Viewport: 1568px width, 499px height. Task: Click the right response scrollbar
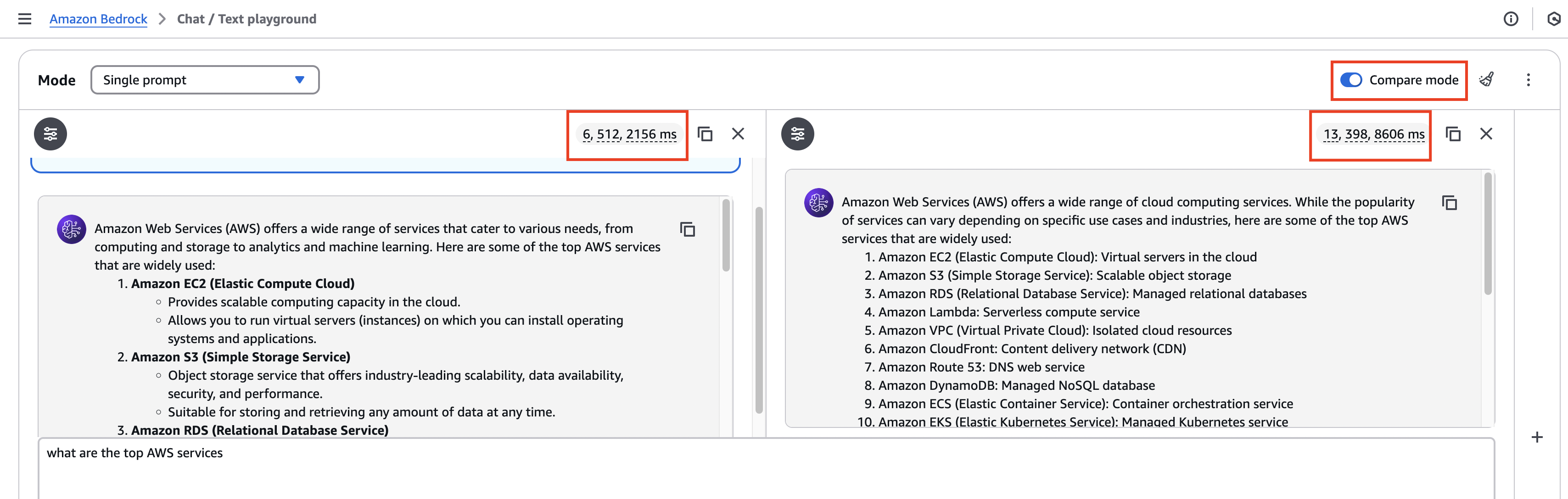coord(1488,234)
